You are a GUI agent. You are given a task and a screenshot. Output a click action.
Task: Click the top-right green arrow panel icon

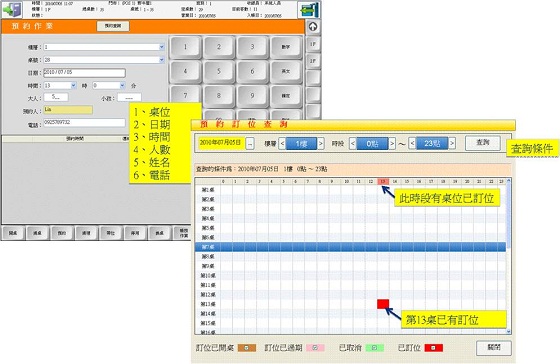309,10
